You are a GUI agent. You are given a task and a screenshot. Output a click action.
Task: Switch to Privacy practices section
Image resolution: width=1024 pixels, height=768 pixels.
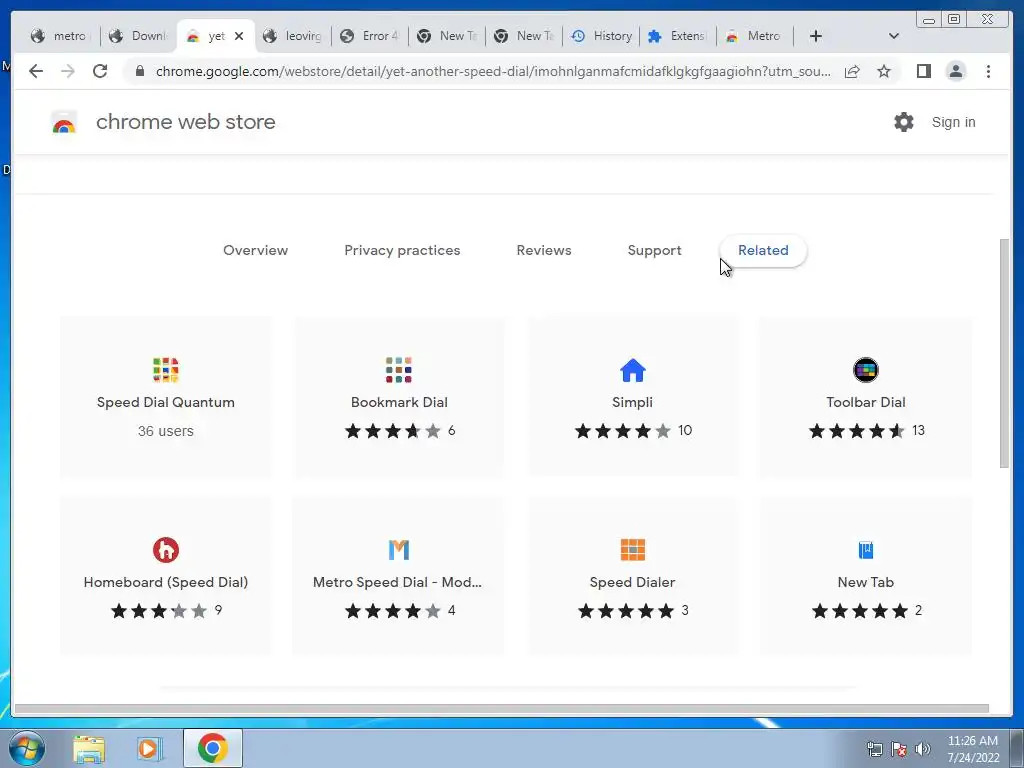[x=402, y=250]
